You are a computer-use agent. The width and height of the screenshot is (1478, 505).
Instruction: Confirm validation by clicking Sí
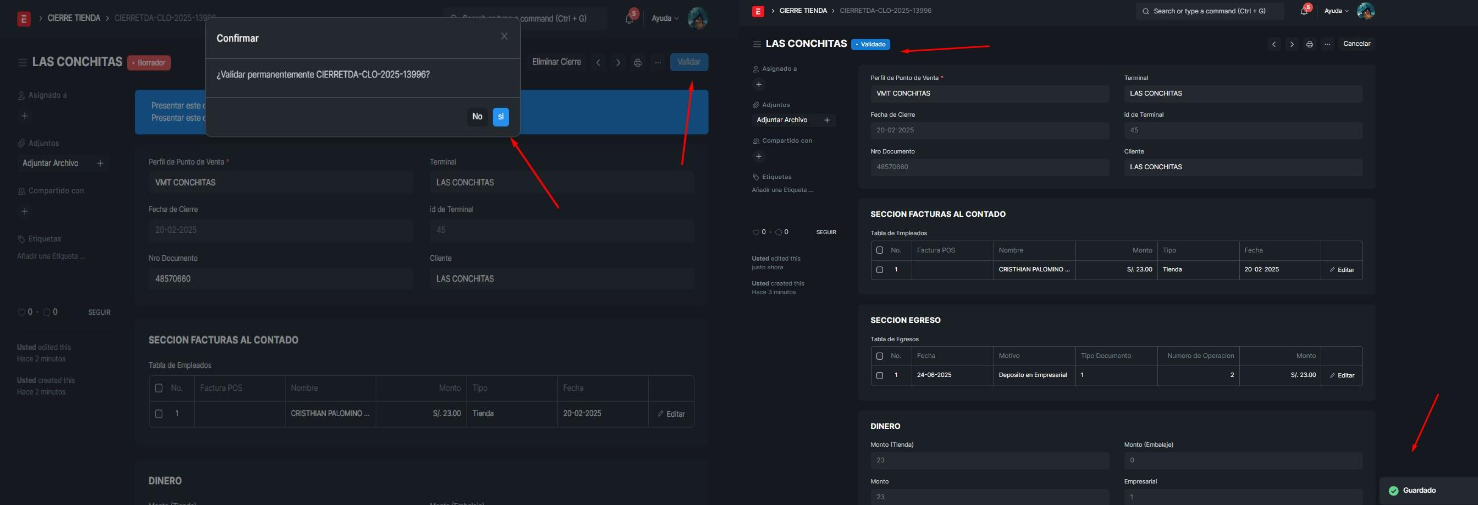pos(501,117)
